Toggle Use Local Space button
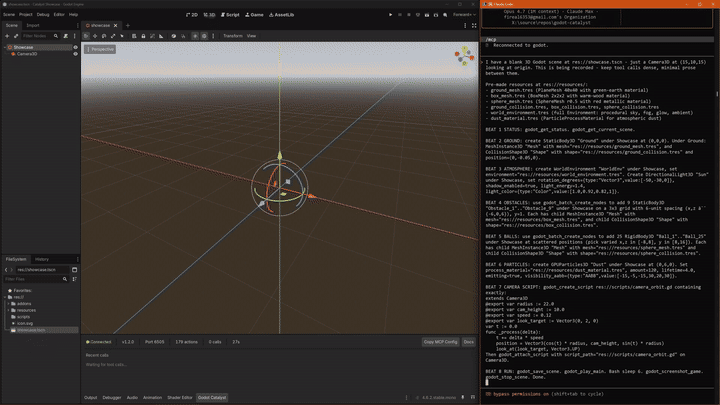The height and width of the screenshot is (405, 720). 174,36
